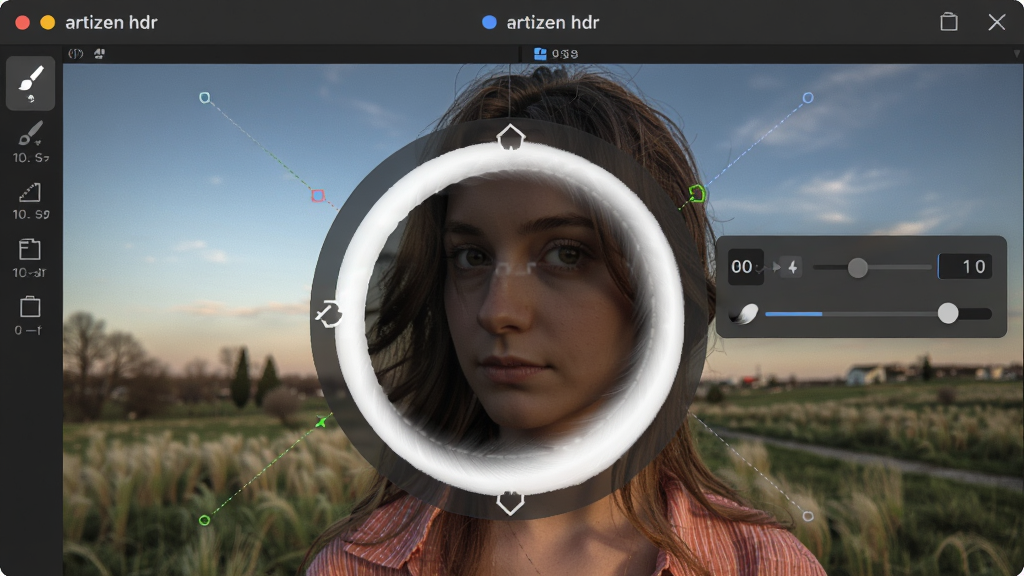This screenshot has width=1024, height=576.
Task: Click the clipboard tool labeled 0-f
Action: [29, 315]
